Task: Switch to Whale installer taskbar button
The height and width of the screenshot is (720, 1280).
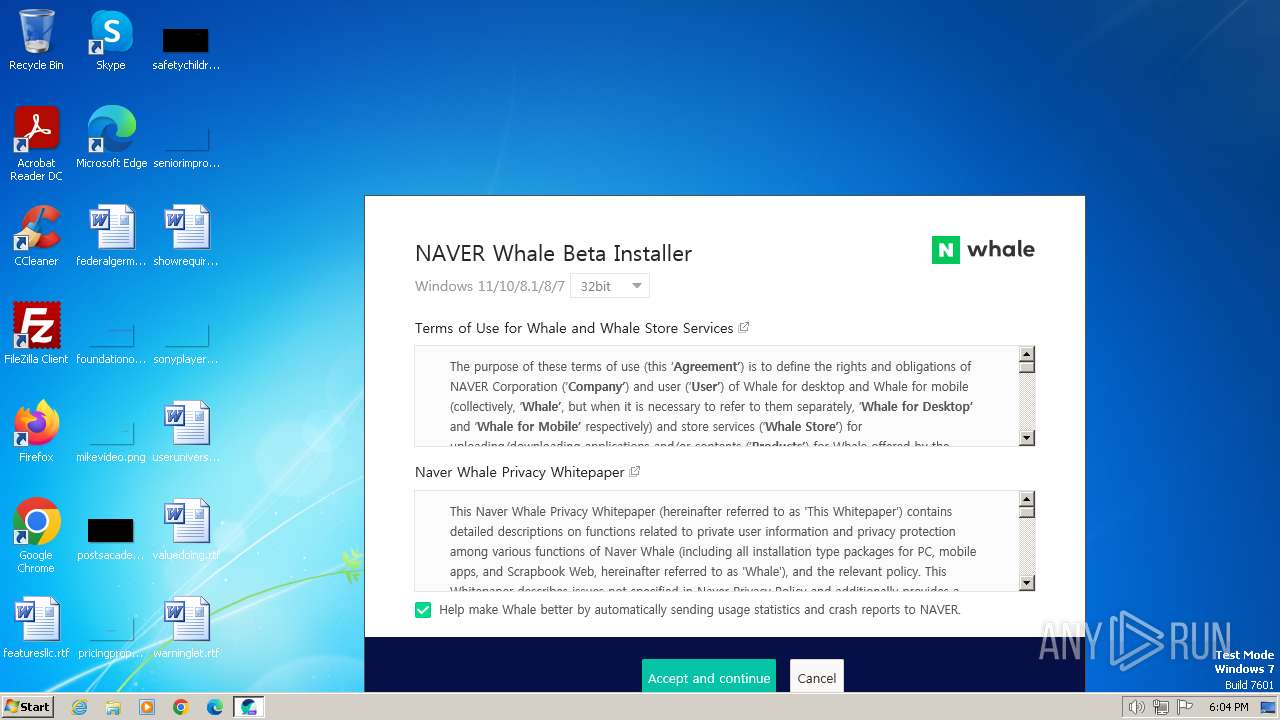Action: click(249, 707)
